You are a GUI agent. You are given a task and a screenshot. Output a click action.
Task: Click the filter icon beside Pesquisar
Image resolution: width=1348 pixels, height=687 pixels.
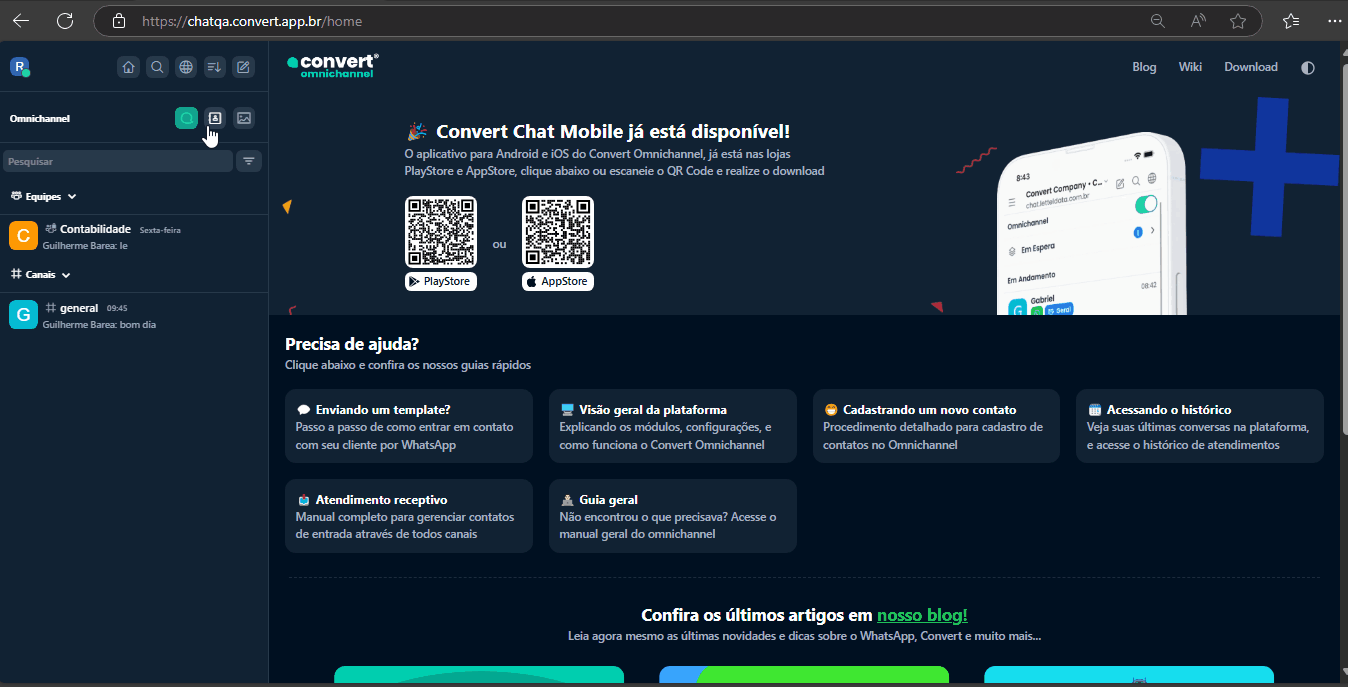[249, 161]
